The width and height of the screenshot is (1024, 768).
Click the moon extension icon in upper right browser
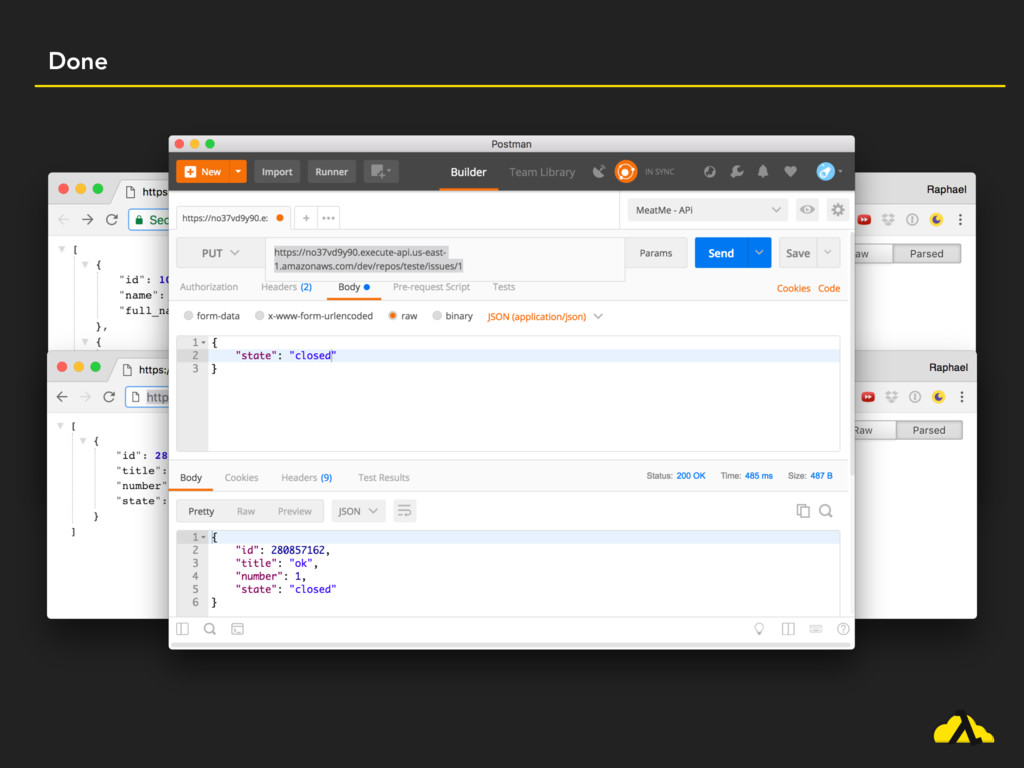[x=936, y=219]
